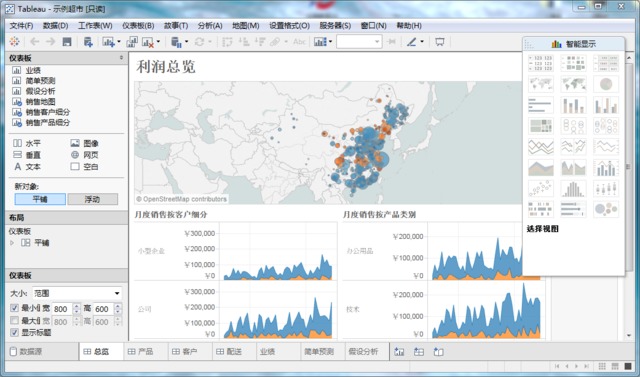This screenshot has width=640, height=377.
Task: Select the treemap chart type in 智能显示
Action: (x=541, y=126)
